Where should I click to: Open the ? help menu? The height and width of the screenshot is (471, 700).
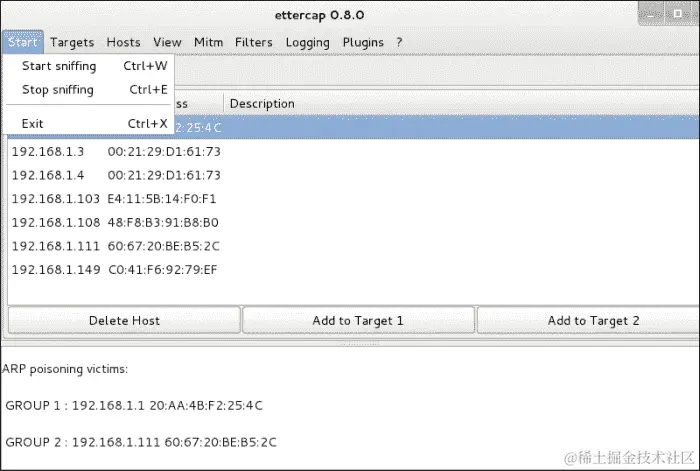coord(399,42)
